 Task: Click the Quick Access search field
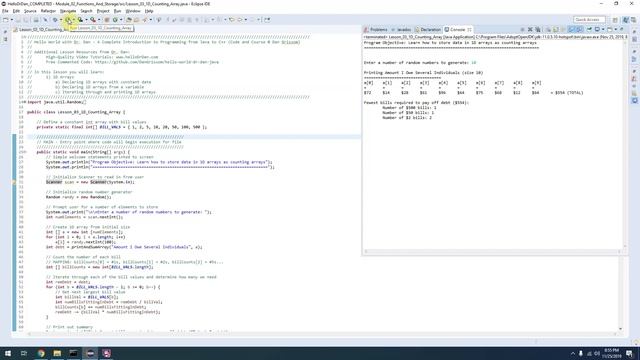(x=589, y=20)
